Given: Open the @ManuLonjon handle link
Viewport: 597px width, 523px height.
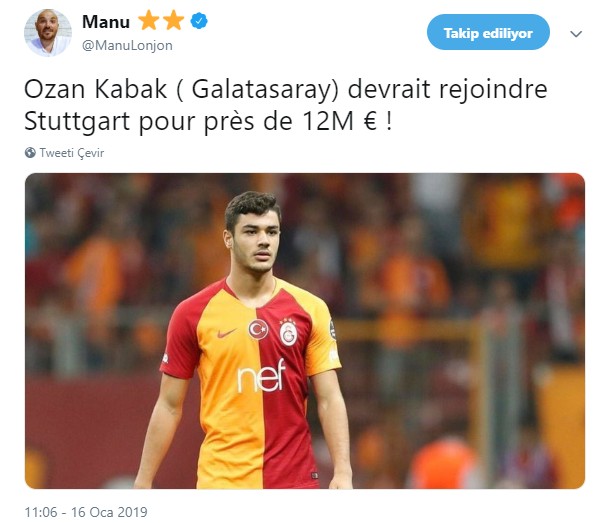Looking at the screenshot, I should (x=127, y=45).
